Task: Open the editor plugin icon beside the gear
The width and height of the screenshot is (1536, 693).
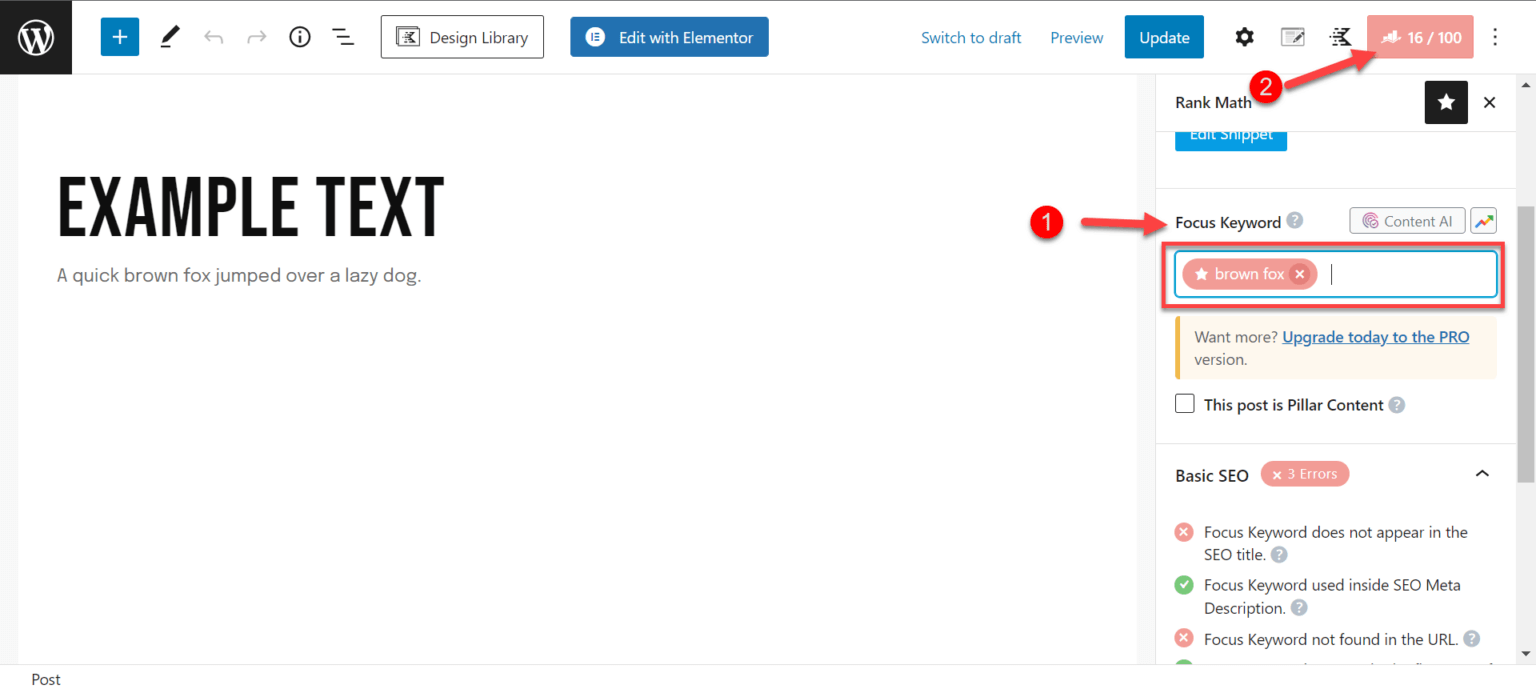Action: (1293, 37)
